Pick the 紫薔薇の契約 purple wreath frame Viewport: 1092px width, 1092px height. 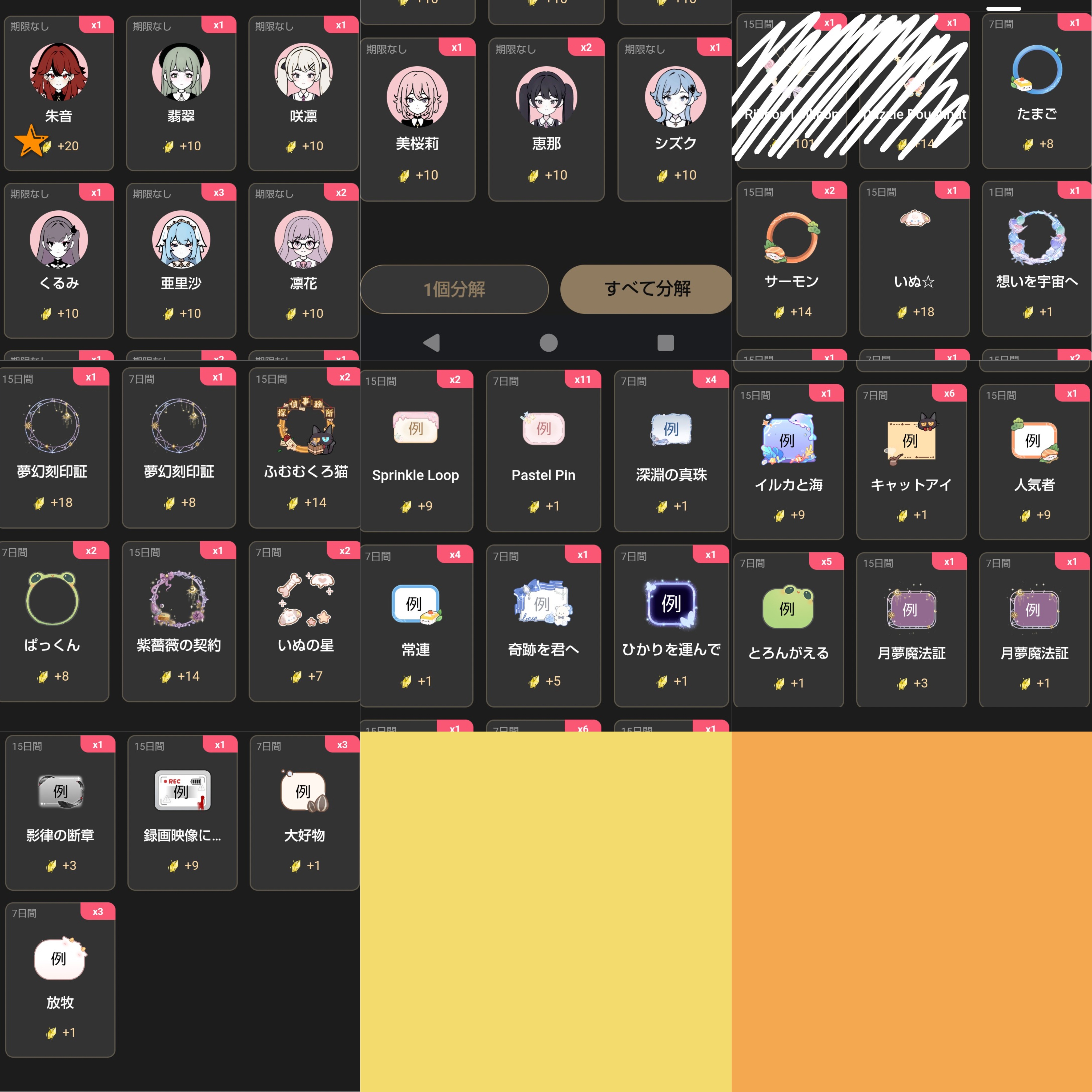[x=179, y=599]
